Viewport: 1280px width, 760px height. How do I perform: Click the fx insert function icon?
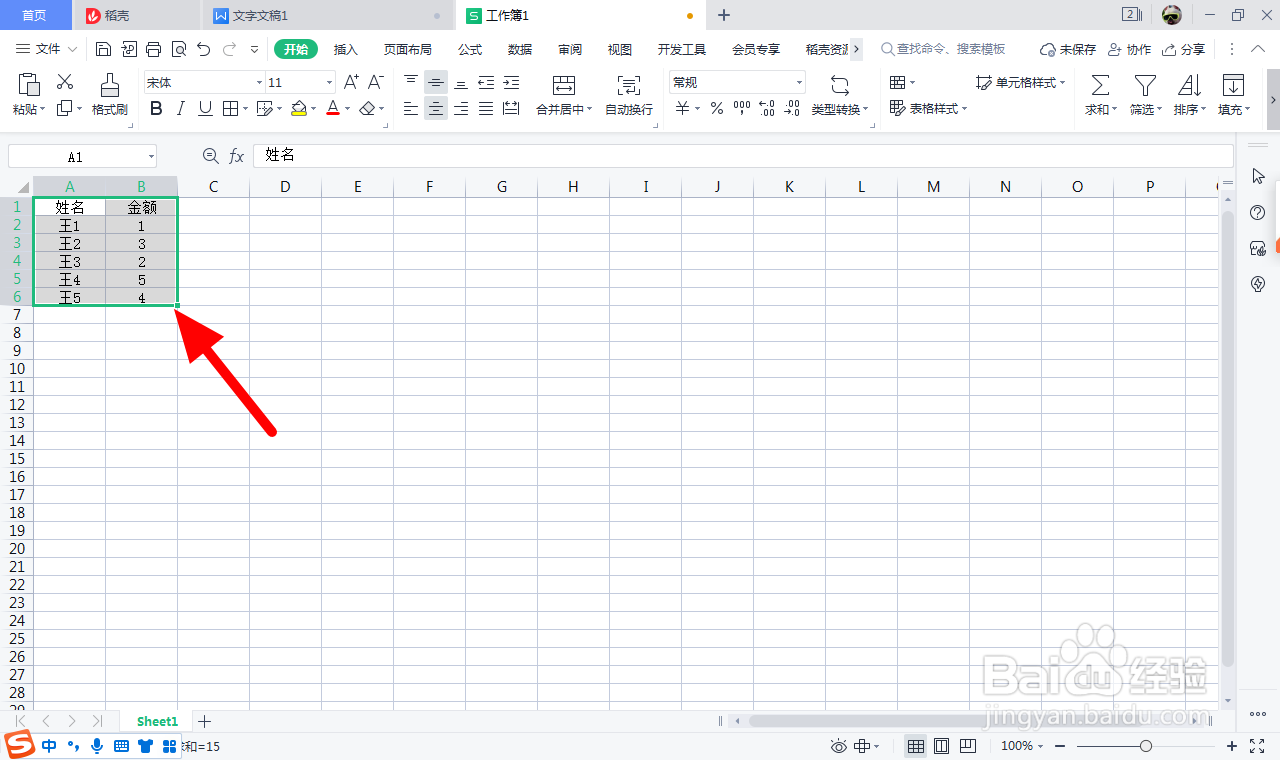click(x=237, y=156)
